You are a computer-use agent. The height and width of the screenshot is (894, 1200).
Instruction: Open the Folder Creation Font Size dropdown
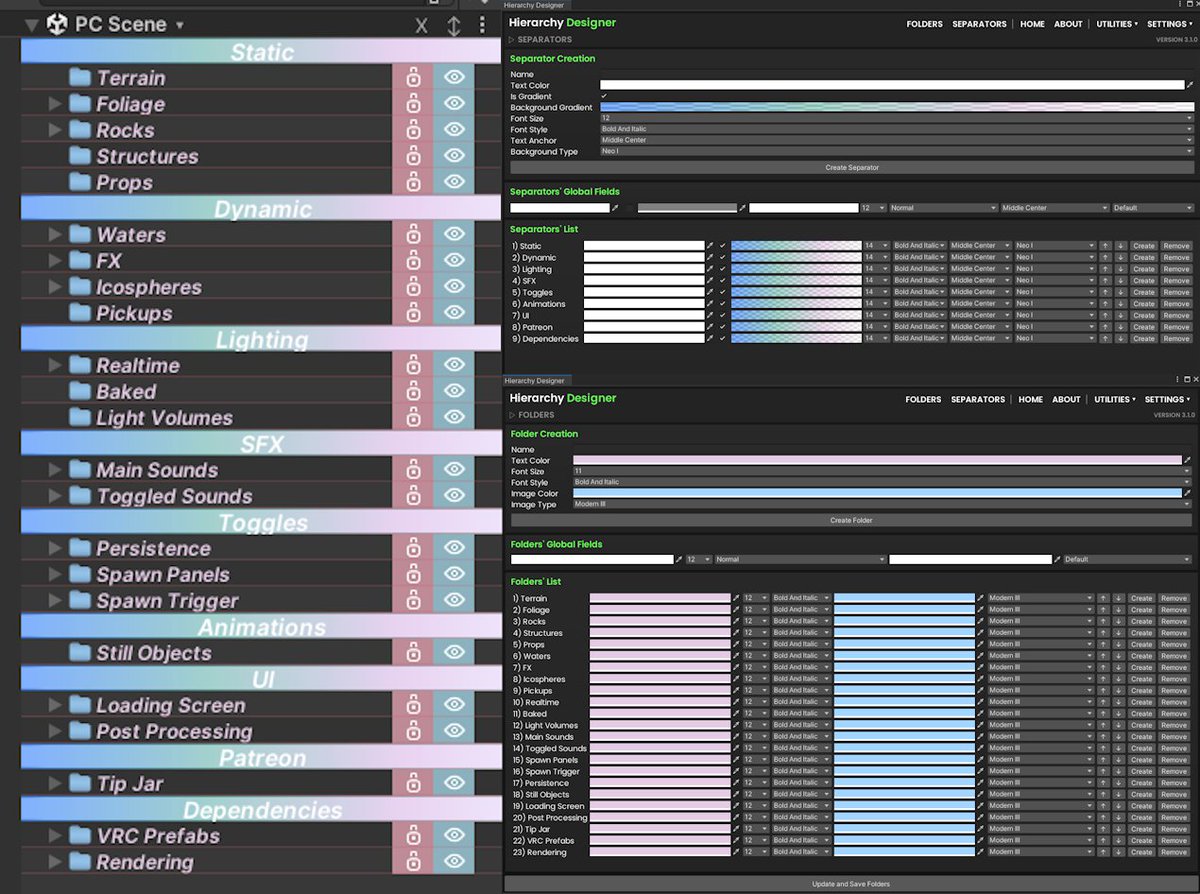tap(882, 471)
